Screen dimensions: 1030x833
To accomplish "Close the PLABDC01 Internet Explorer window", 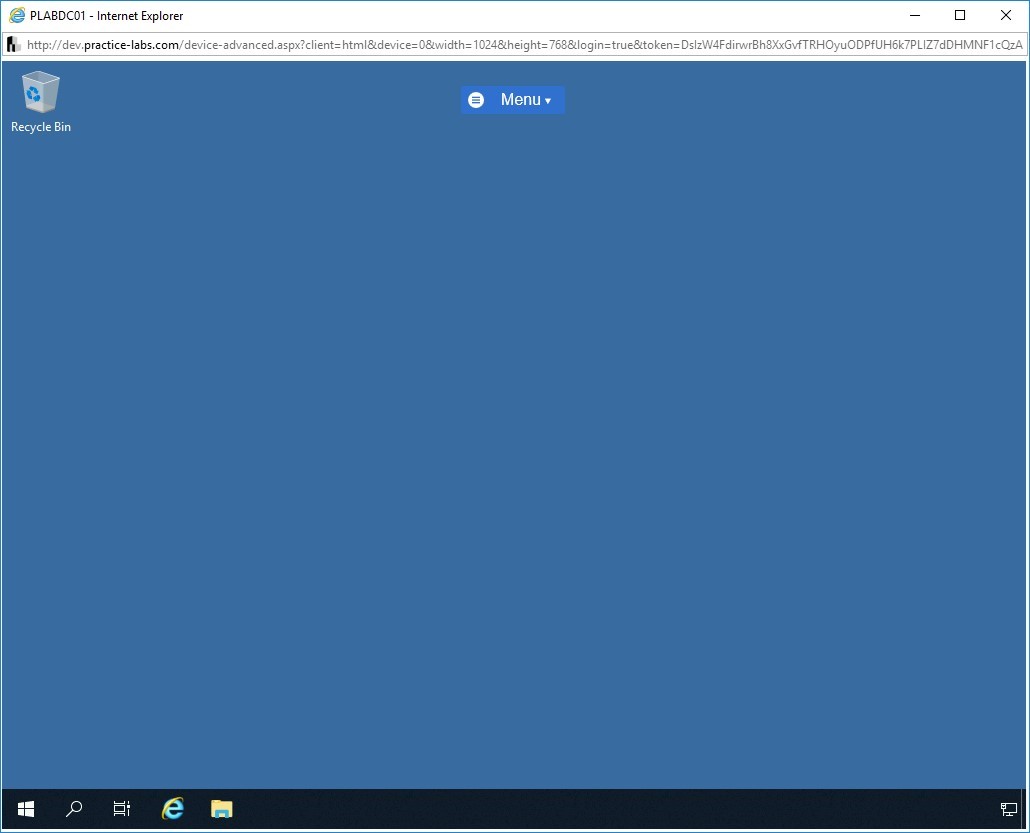I will click(1006, 15).
